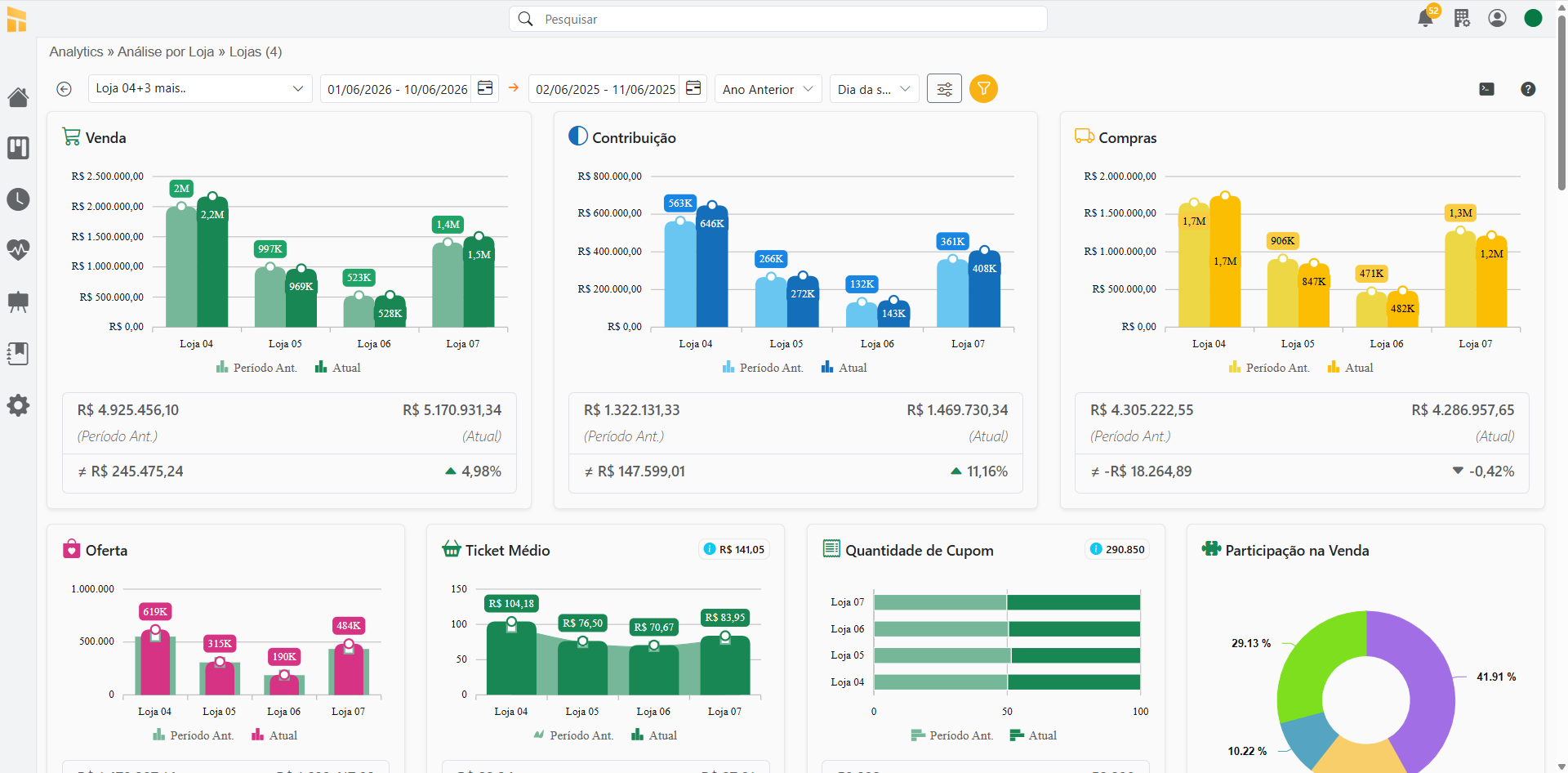Click info icon beside 290.850
This screenshot has height=773, width=1568.
pyautogui.click(x=1096, y=549)
